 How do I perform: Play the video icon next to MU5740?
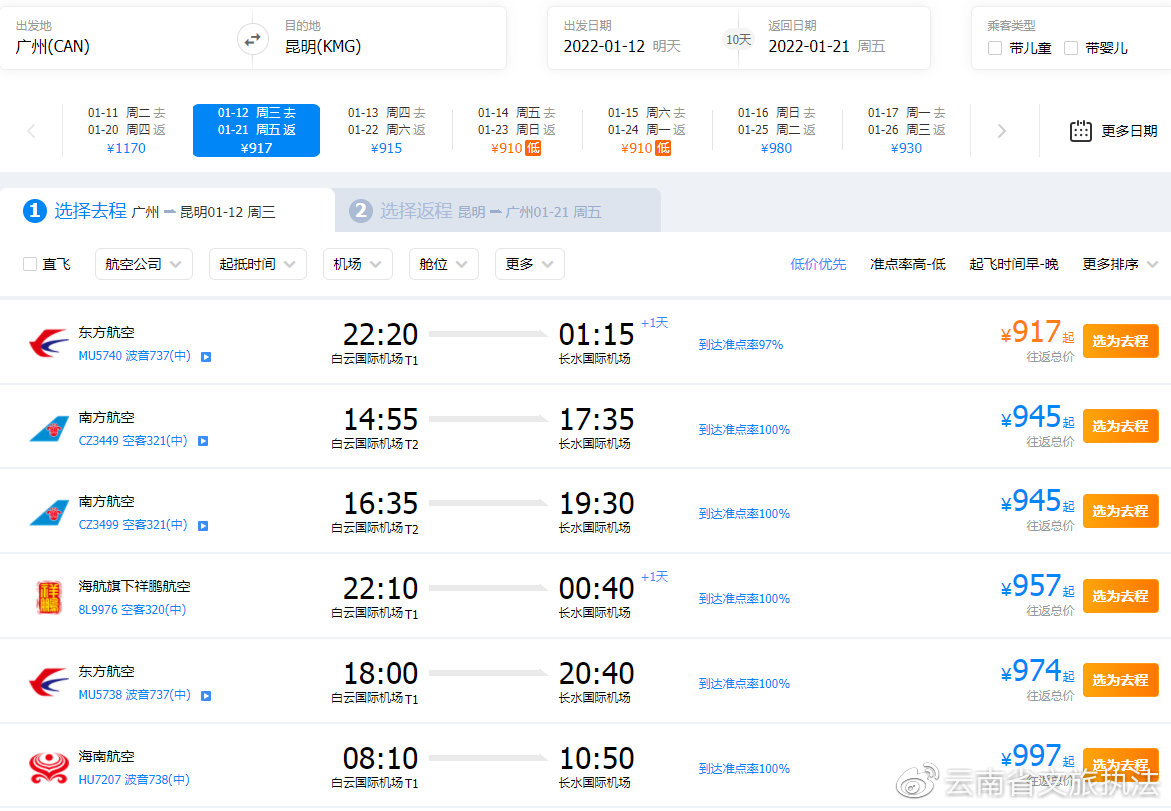click(205, 356)
